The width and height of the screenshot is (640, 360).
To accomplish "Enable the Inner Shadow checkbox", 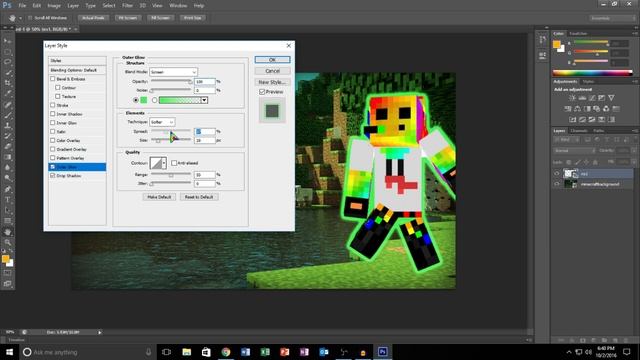I will (x=52, y=114).
